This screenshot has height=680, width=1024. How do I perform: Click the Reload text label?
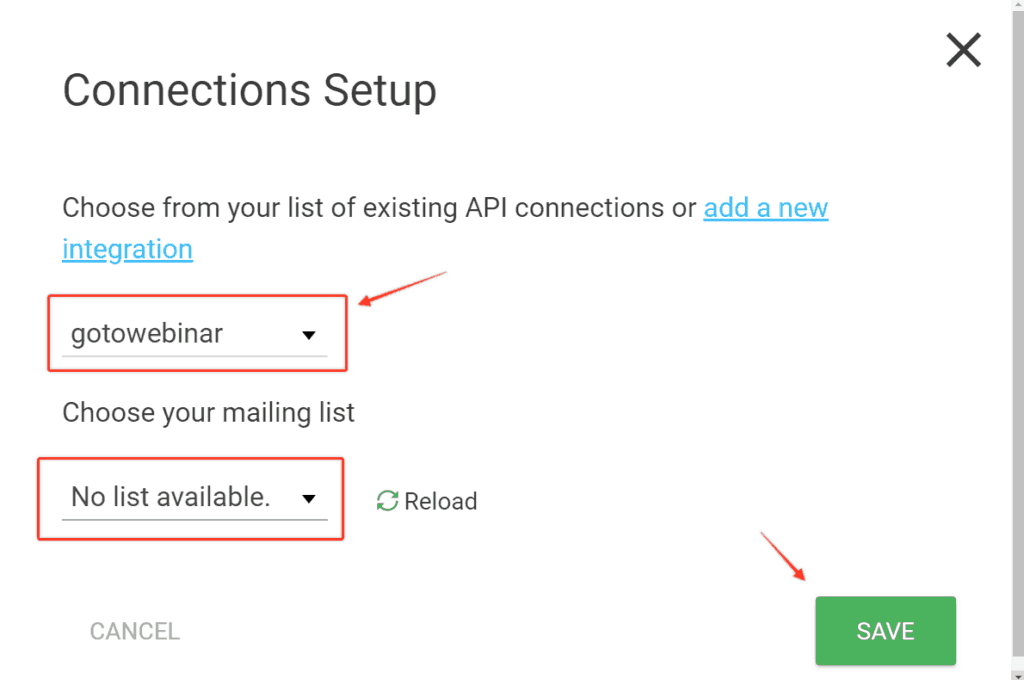click(441, 501)
